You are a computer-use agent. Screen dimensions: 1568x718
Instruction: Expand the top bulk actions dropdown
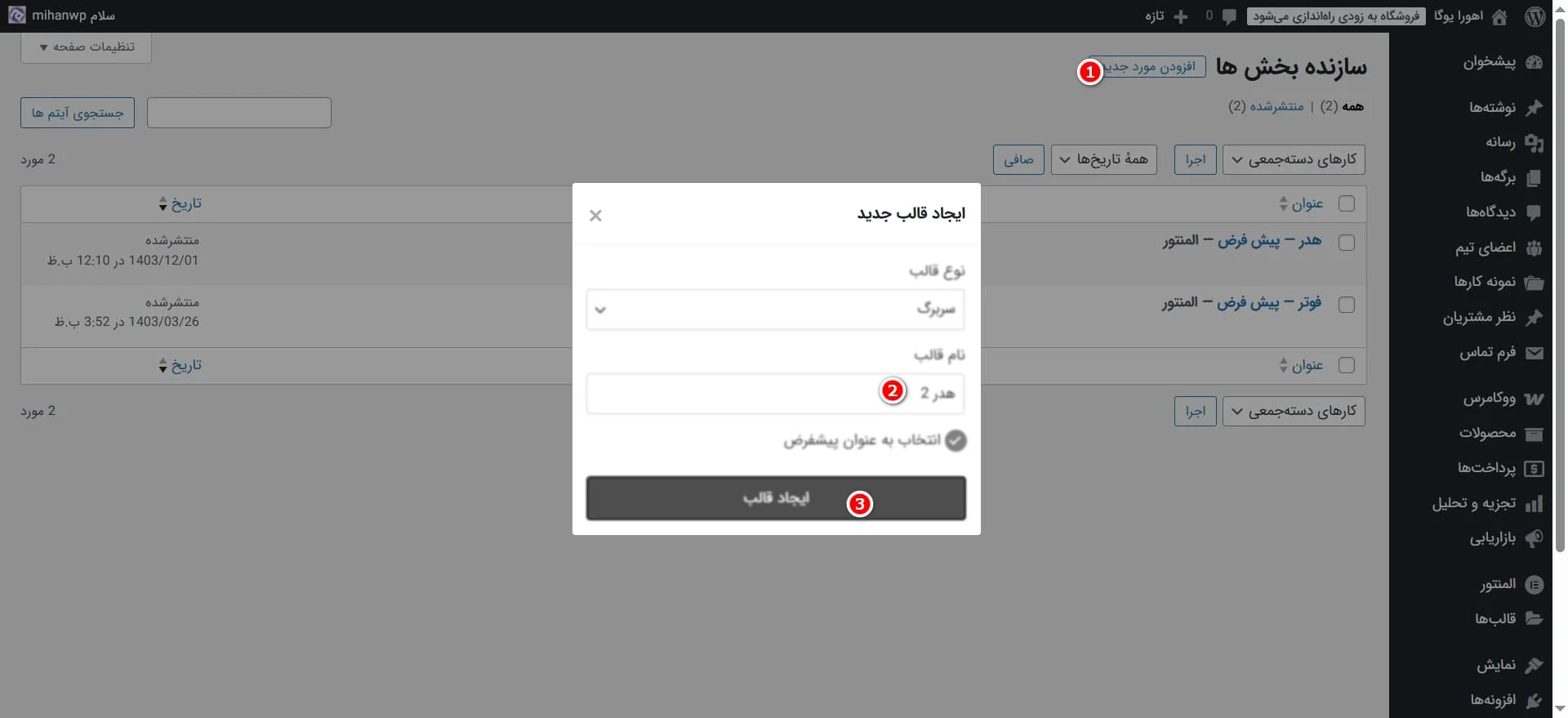tap(1294, 159)
